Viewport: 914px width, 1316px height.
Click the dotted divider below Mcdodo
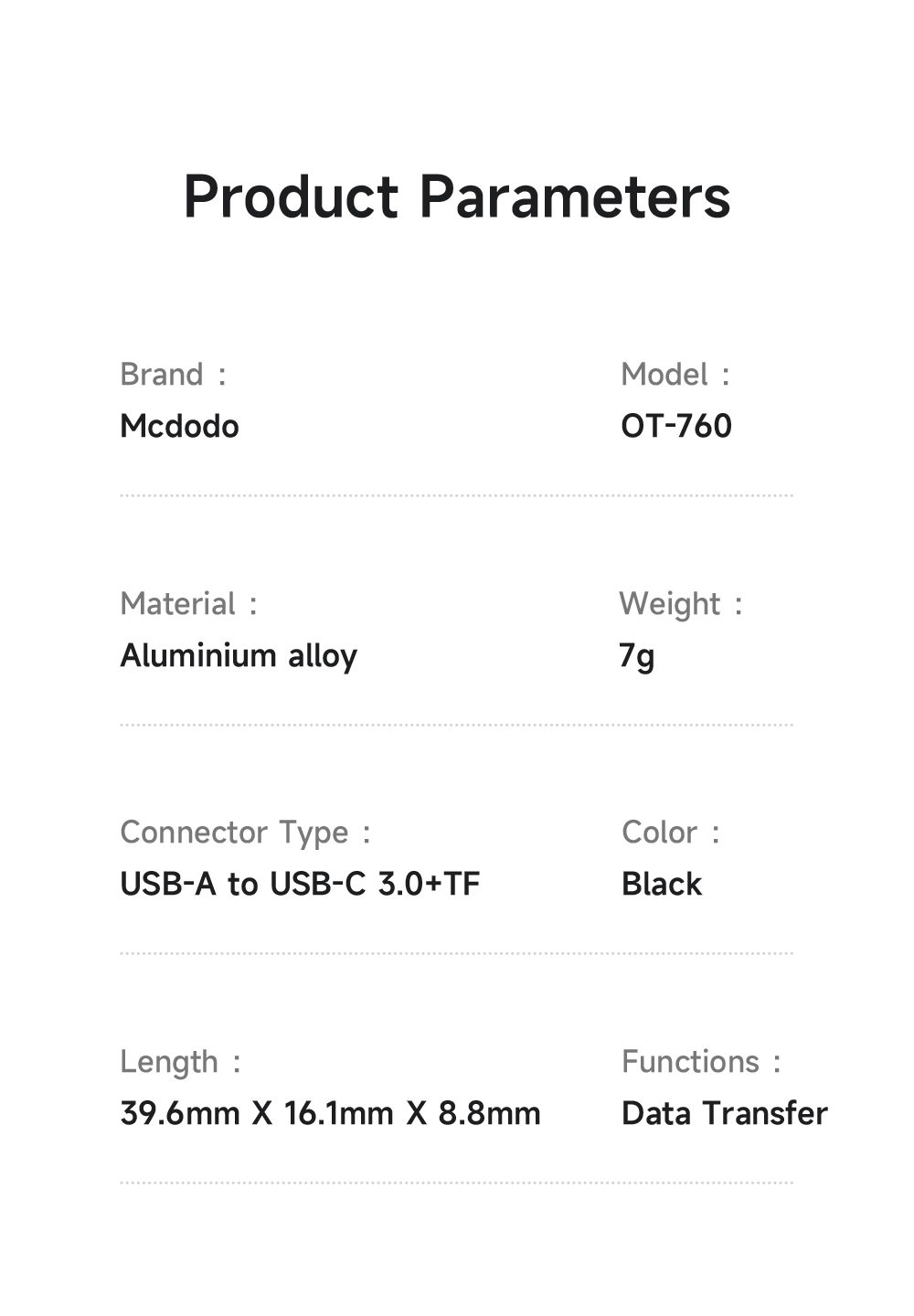(456, 495)
